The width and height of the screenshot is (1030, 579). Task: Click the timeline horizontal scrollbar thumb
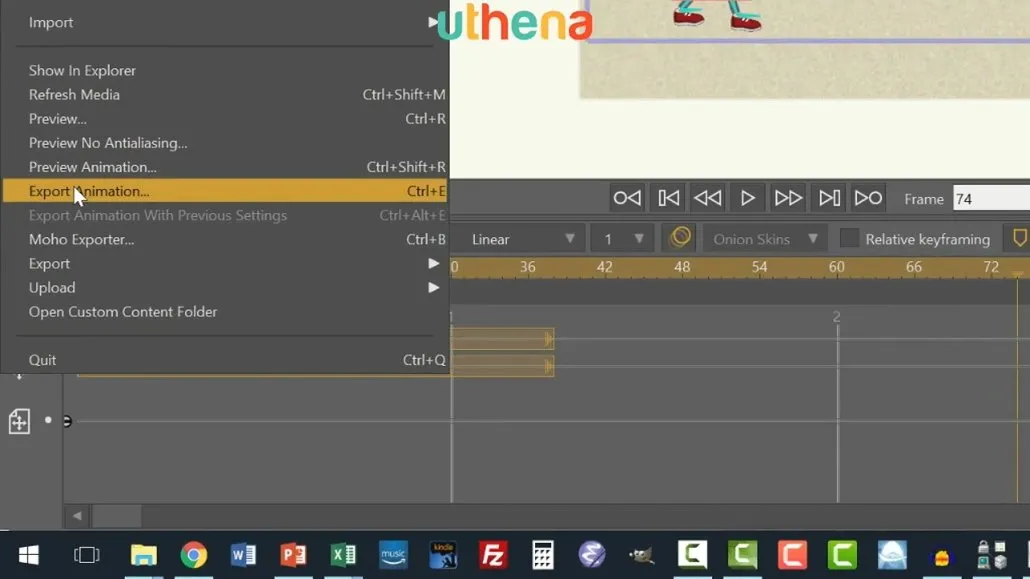pyautogui.click(x=116, y=516)
